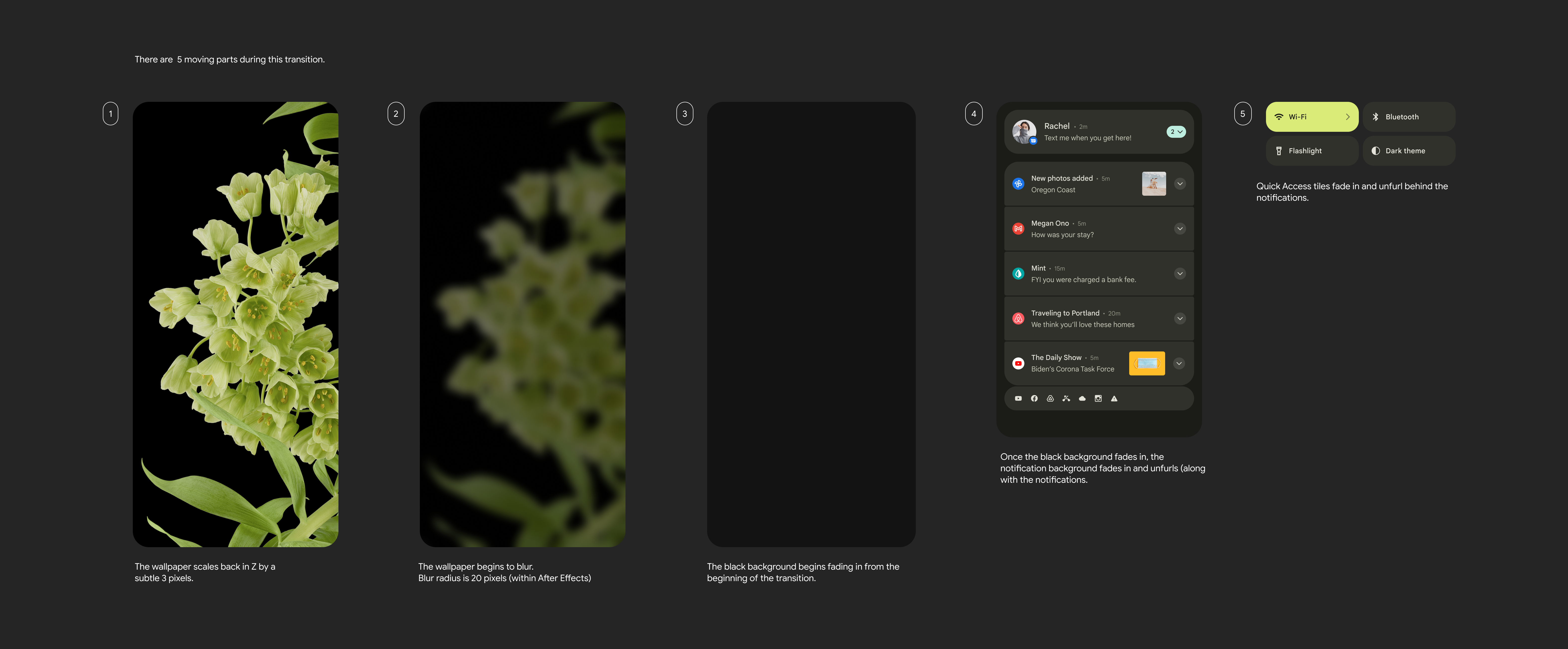Click the "20m" timestamp on Traveling to Portland
Screen dimensions: 1568x649
[1114, 314]
